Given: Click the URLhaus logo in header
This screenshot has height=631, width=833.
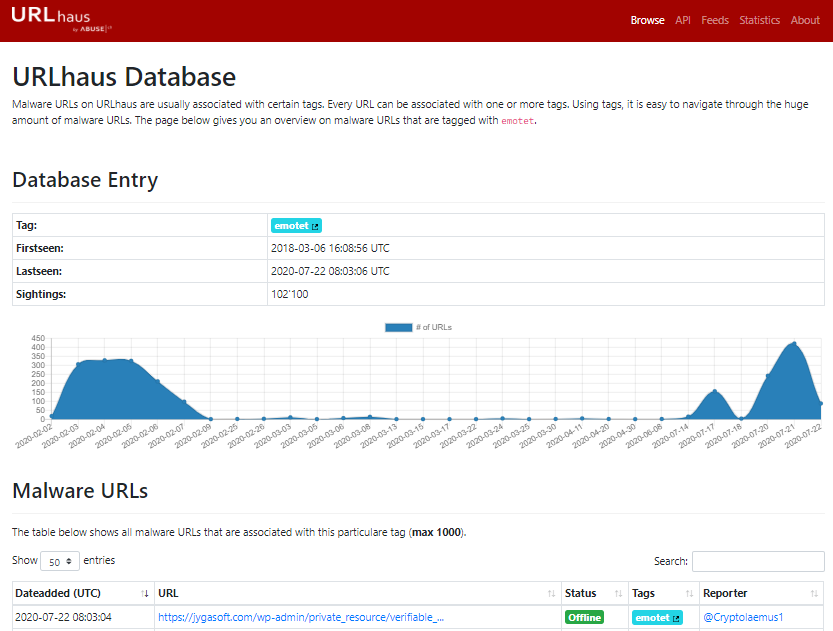Looking at the screenshot, I should coord(61,19).
